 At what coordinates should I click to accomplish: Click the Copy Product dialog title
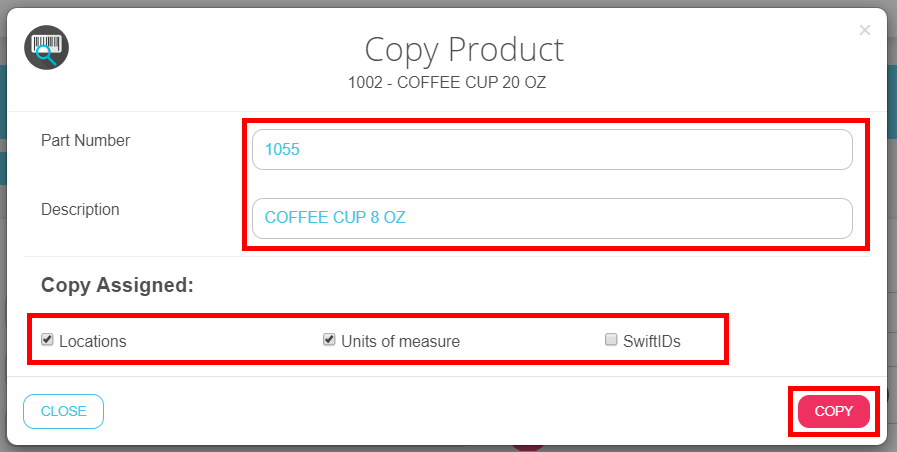tap(463, 49)
